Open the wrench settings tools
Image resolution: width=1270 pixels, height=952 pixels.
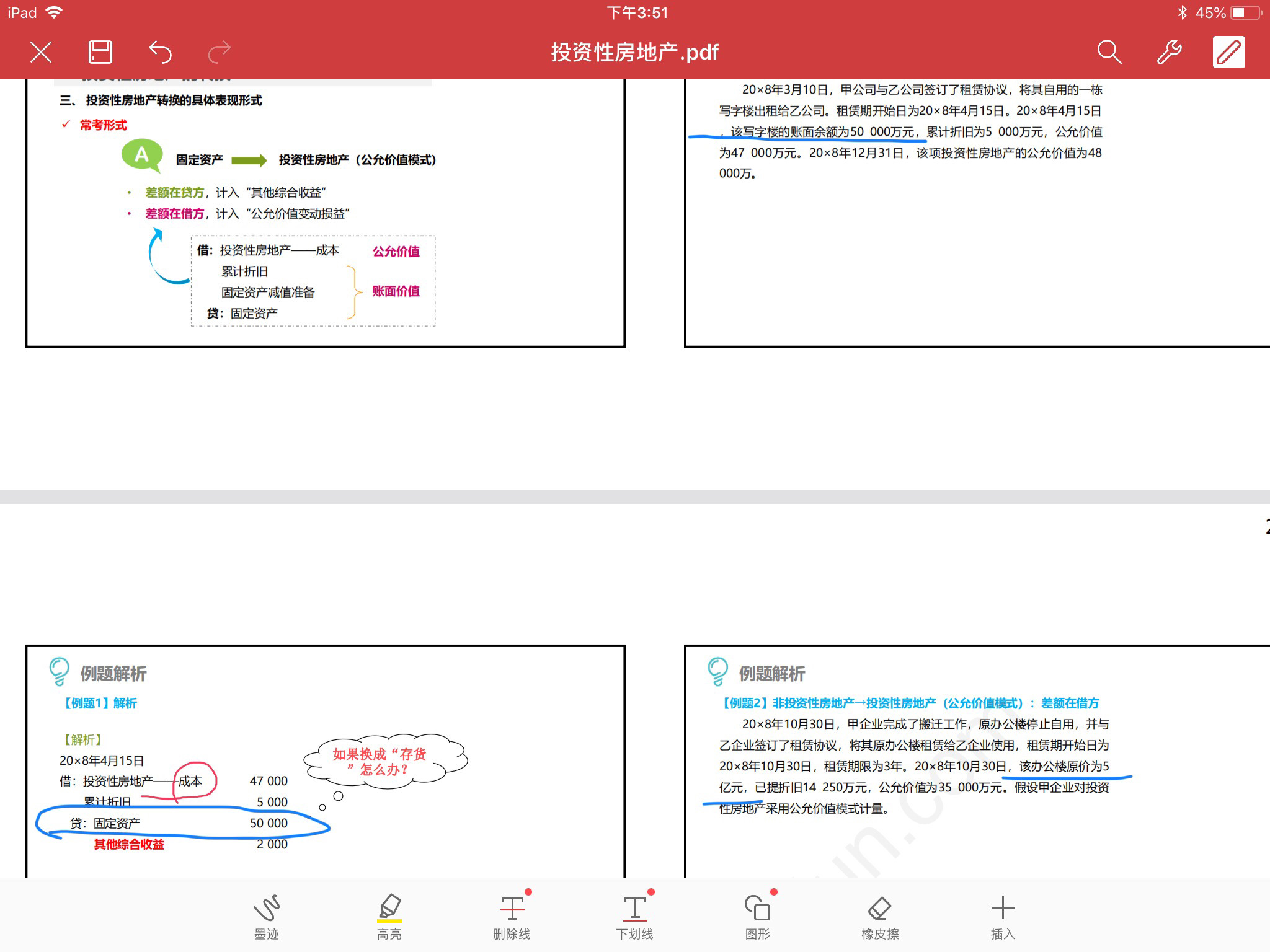(1170, 52)
